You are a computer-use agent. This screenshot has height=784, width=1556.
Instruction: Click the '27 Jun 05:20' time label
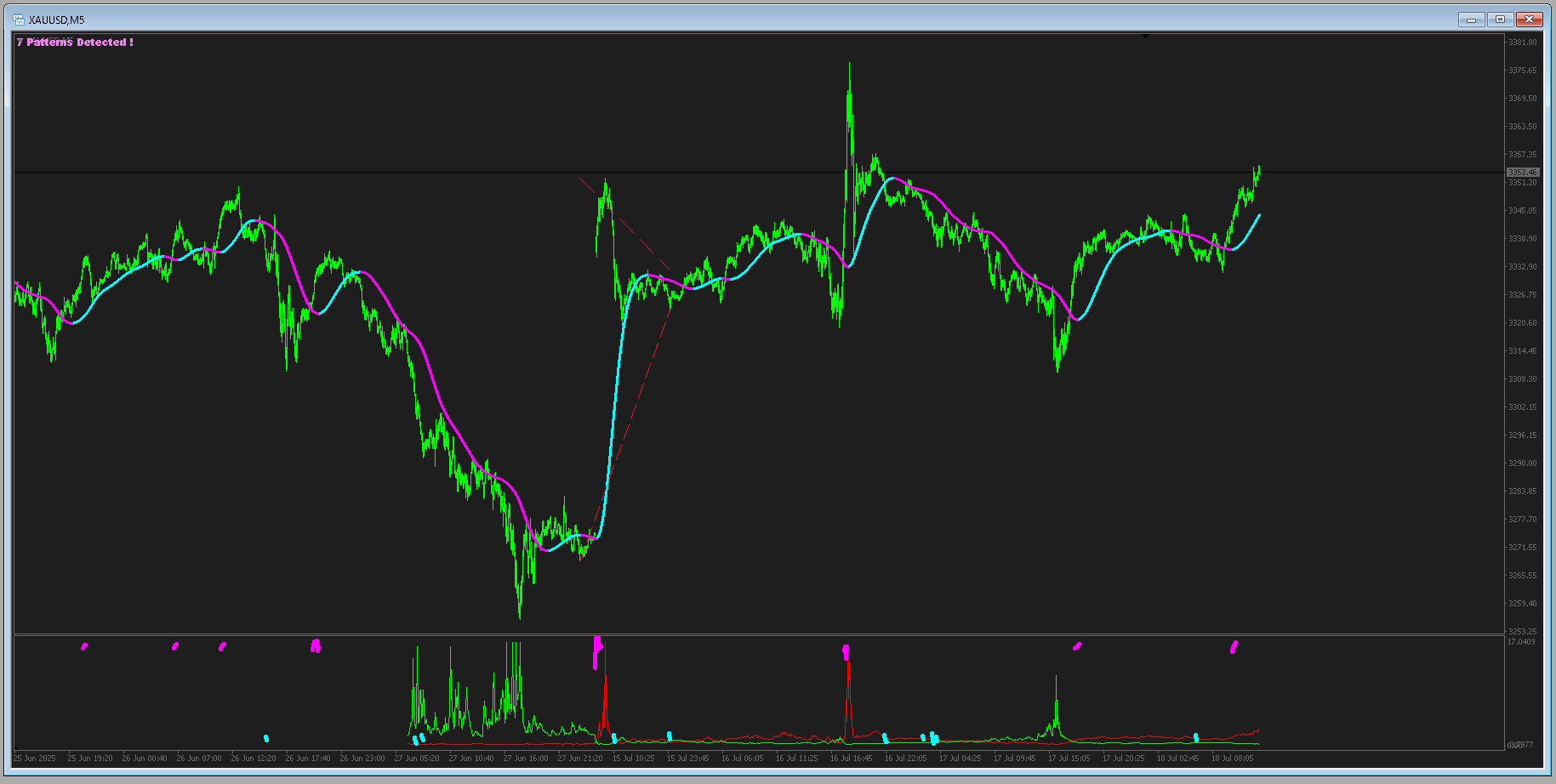click(417, 758)
